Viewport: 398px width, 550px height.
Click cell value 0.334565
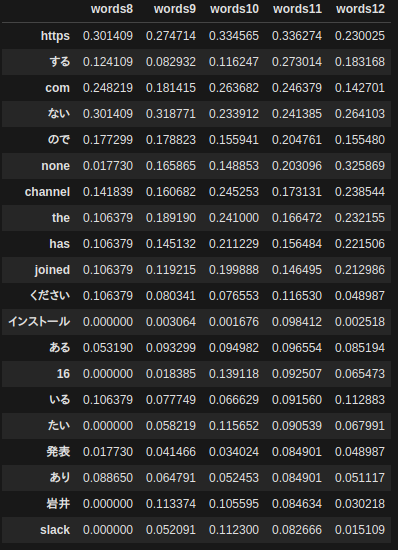(234, 36)
